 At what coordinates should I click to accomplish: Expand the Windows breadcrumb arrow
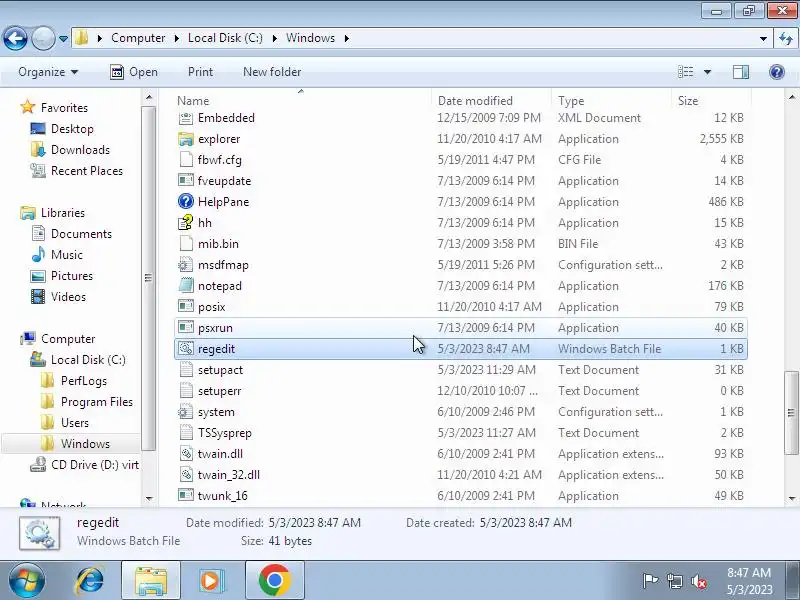(347, 38)
